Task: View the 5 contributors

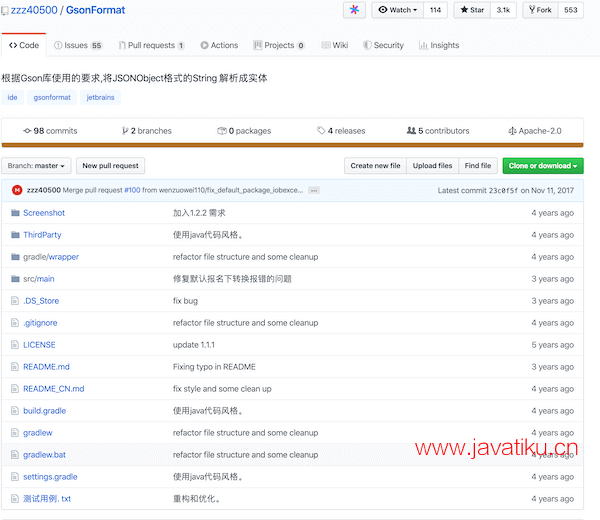Action: pos(438,131)
